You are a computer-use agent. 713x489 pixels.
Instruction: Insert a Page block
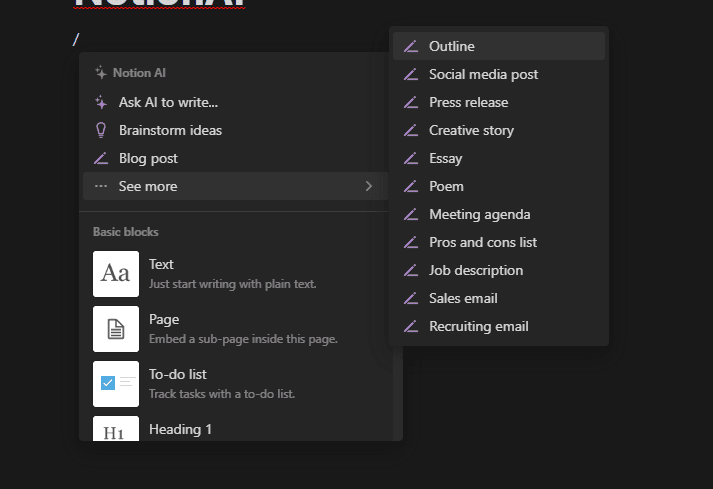pyautogui.click(x=236, y=329)
